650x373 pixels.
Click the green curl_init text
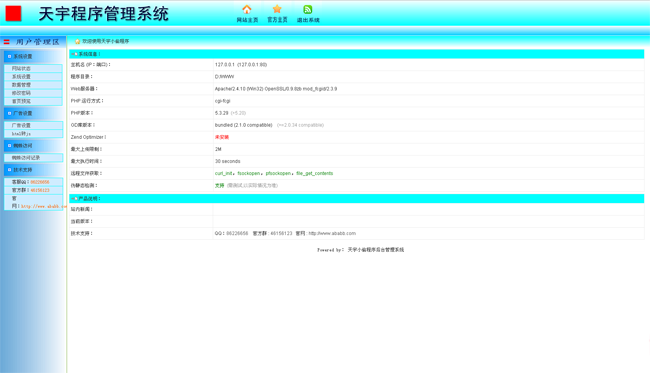coord(223,173)
